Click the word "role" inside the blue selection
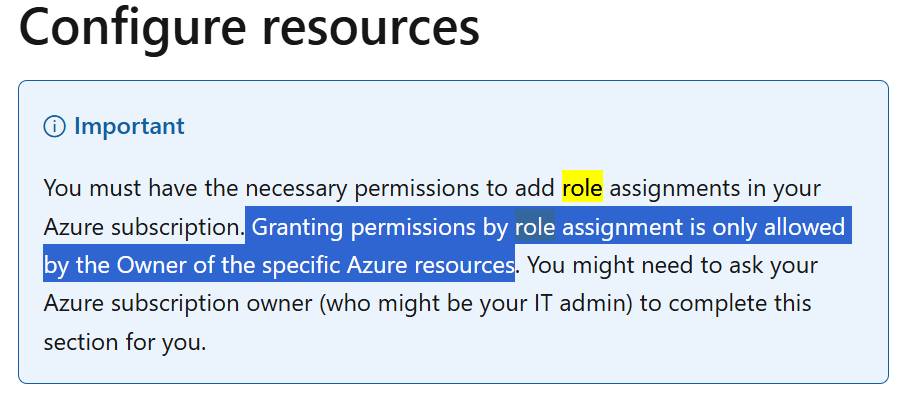901x404 pixels. 535,228
